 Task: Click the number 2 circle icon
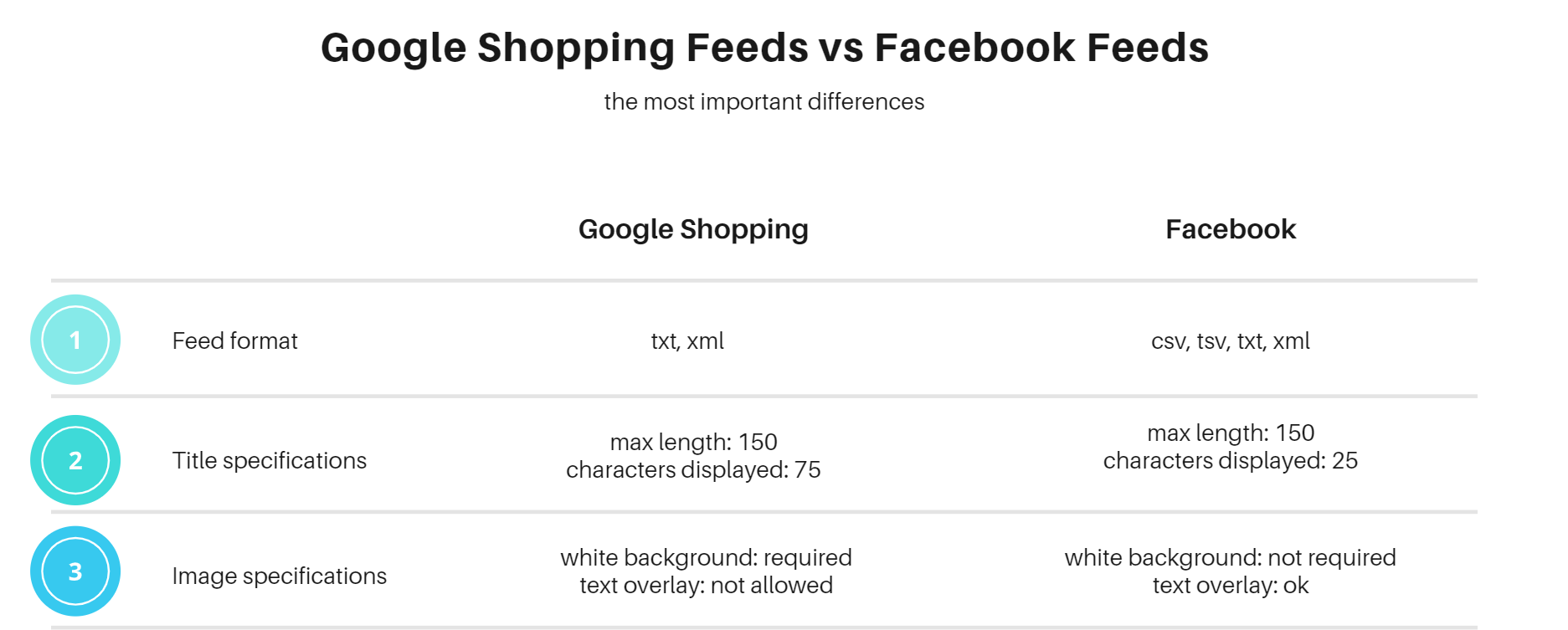coord(75,460)
